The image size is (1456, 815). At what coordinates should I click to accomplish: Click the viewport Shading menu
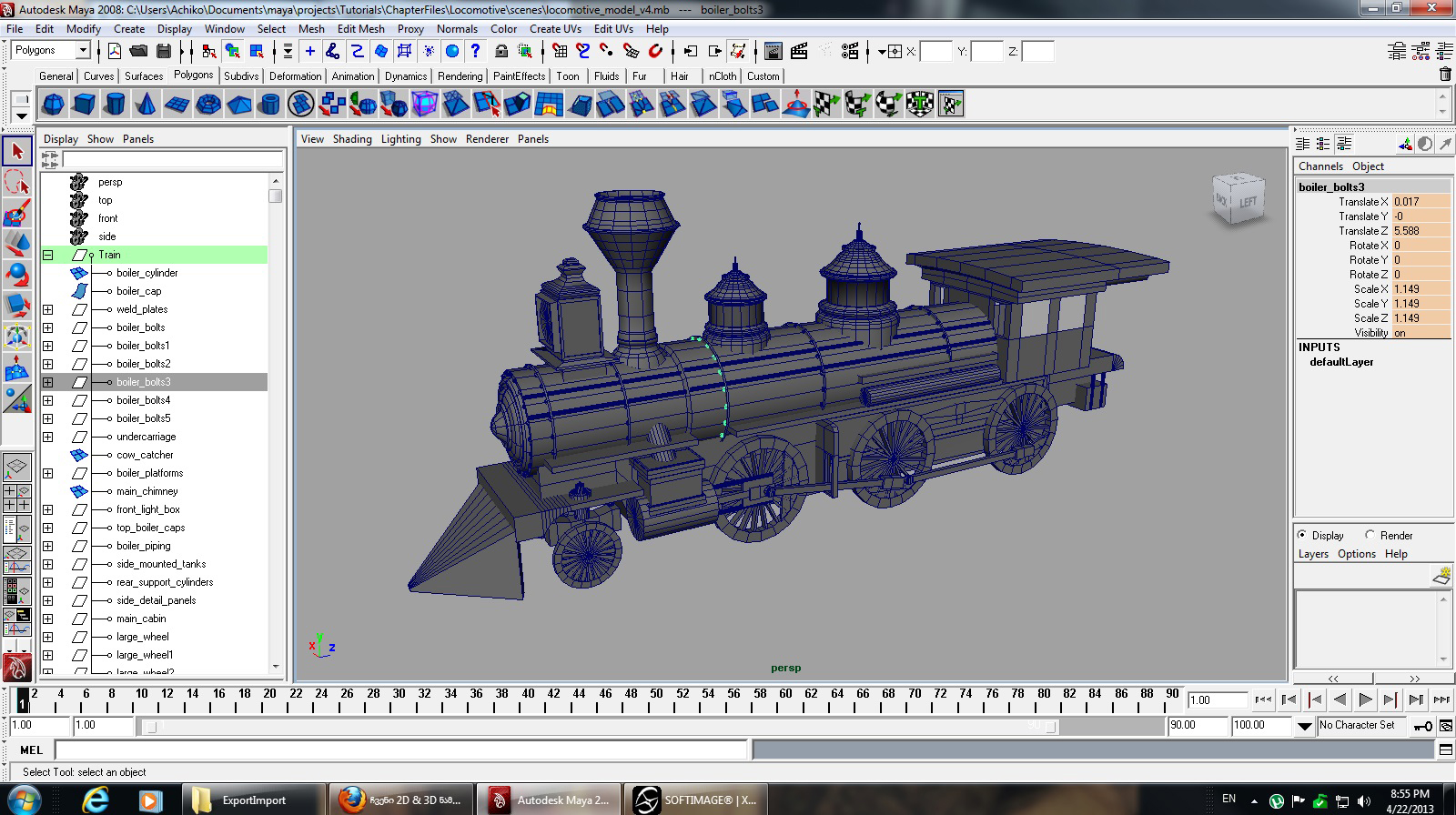tap(351, 139)
